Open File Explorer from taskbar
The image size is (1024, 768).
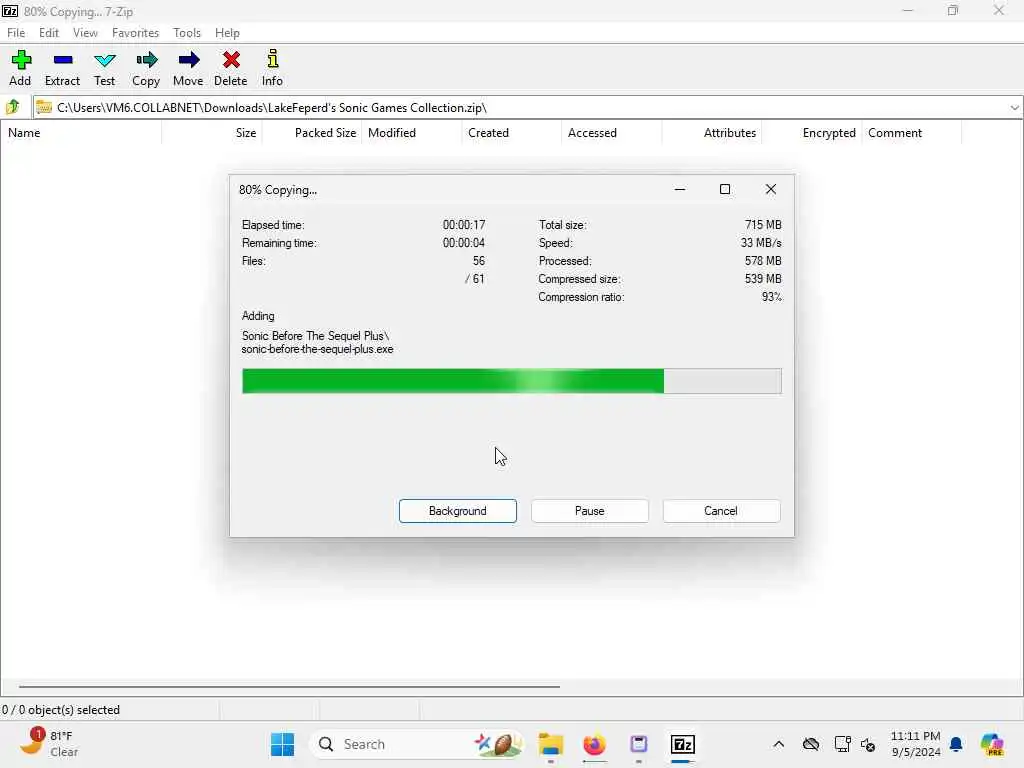coord(551,744)
